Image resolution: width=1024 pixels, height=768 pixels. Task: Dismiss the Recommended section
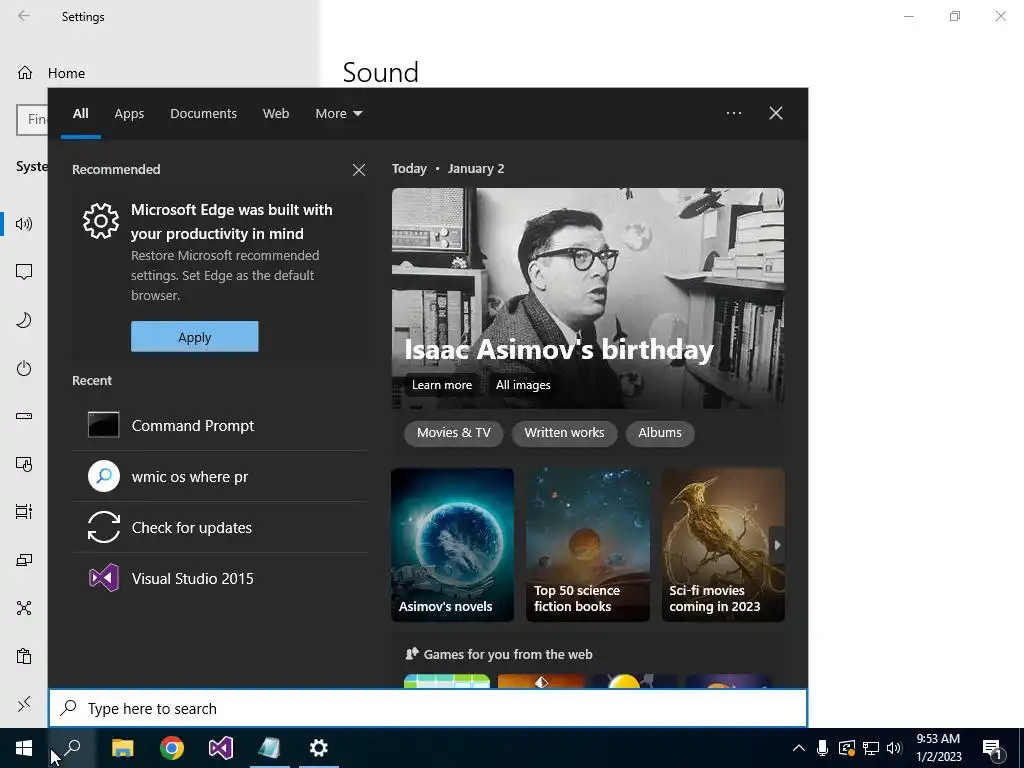coord(359,170)
